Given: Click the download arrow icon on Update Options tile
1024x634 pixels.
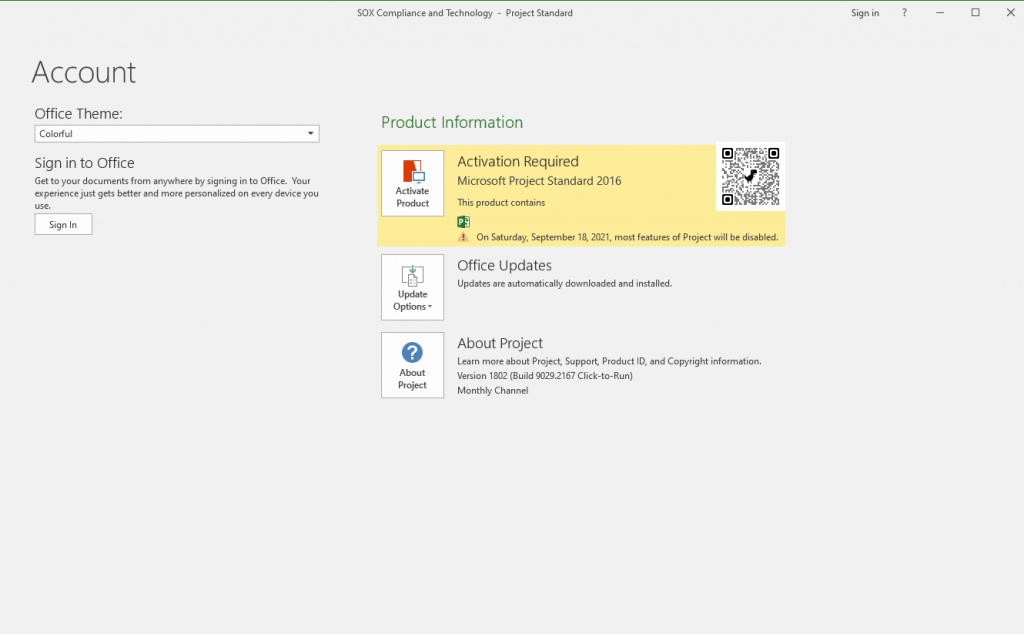Looking at the screenshot, I should [x=412, y=272].
